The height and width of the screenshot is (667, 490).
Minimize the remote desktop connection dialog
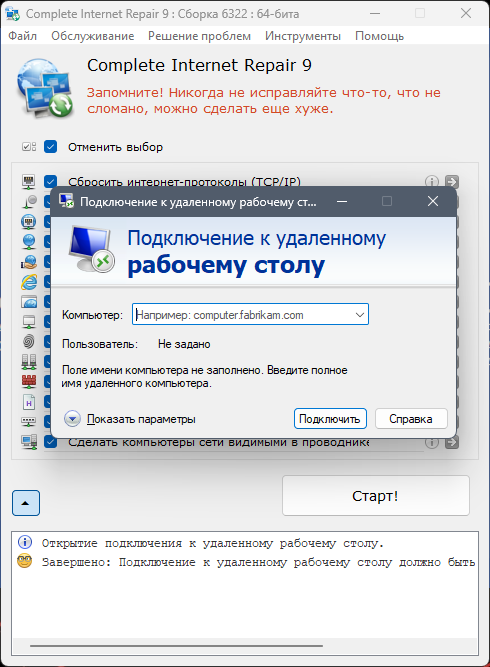pos(342,201)
